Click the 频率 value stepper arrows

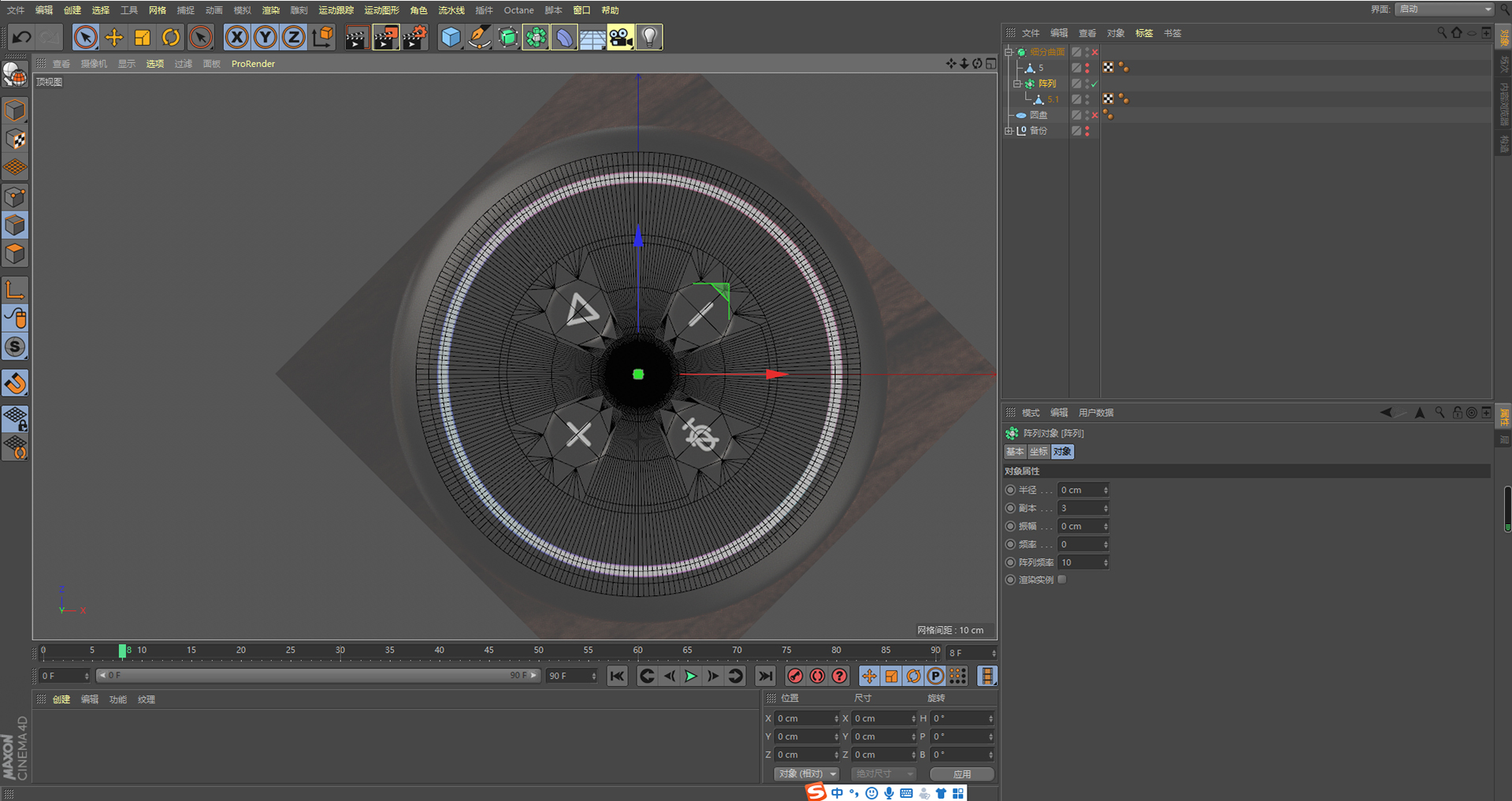tap(1105, 545)
